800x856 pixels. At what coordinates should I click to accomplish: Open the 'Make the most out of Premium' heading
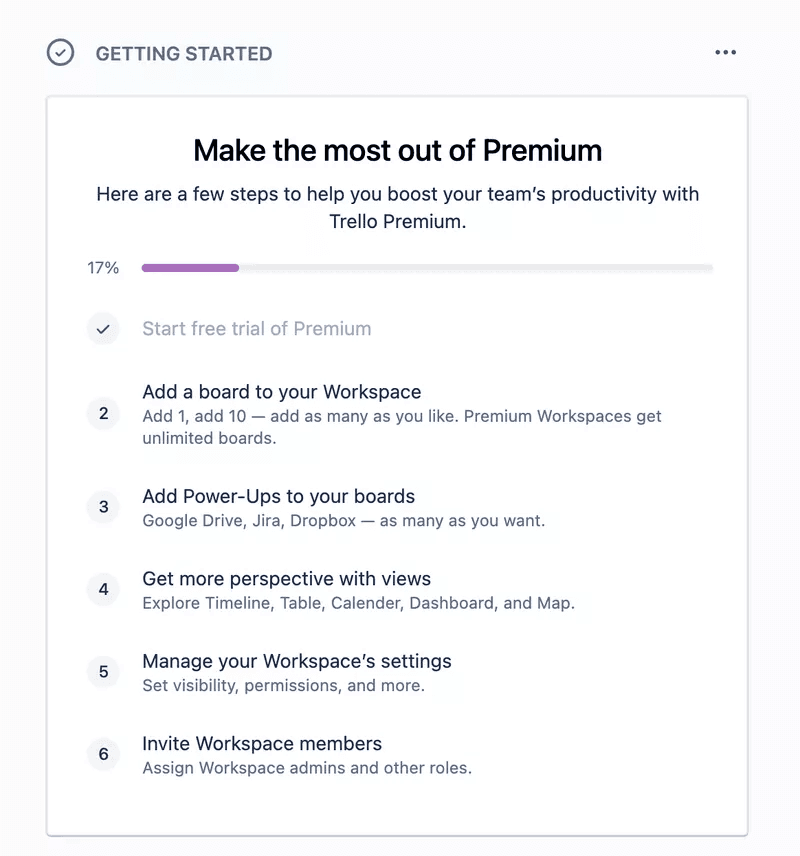(398, 150)
